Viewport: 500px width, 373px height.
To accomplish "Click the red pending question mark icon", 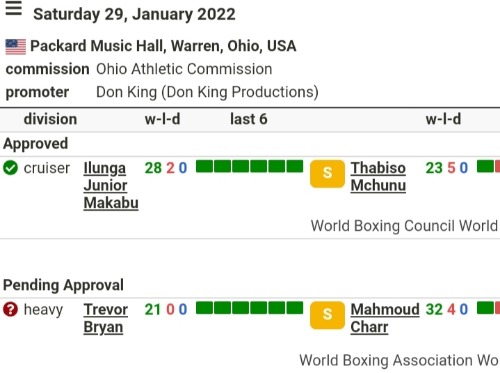I will [x=10, y=309].
